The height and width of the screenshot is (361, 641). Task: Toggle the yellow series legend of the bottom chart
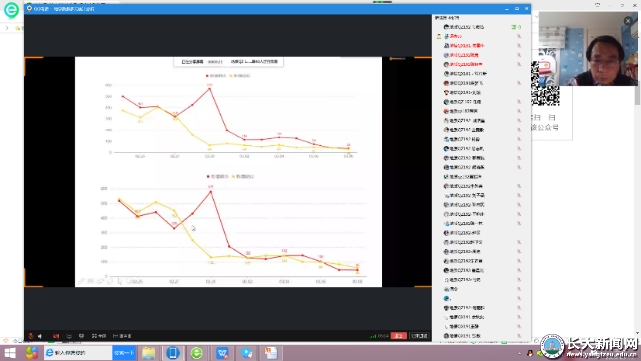point(243,177)
